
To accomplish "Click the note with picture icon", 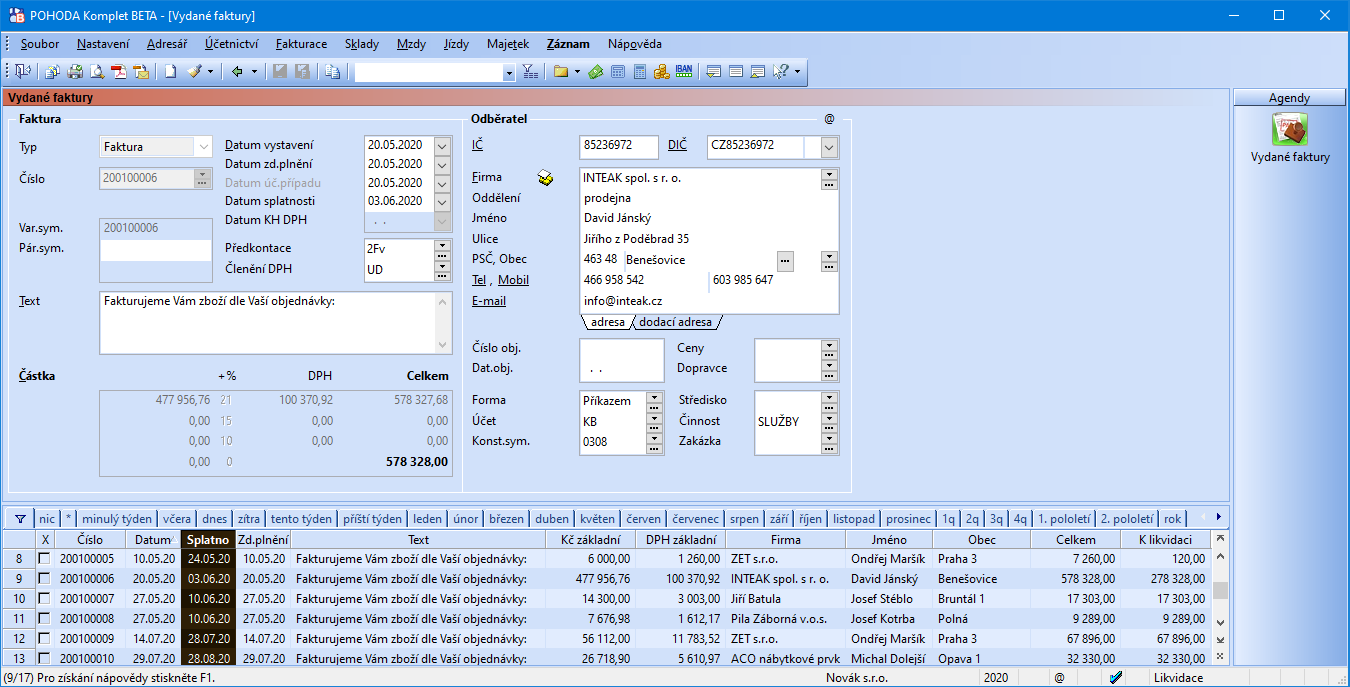I will 758,72.
